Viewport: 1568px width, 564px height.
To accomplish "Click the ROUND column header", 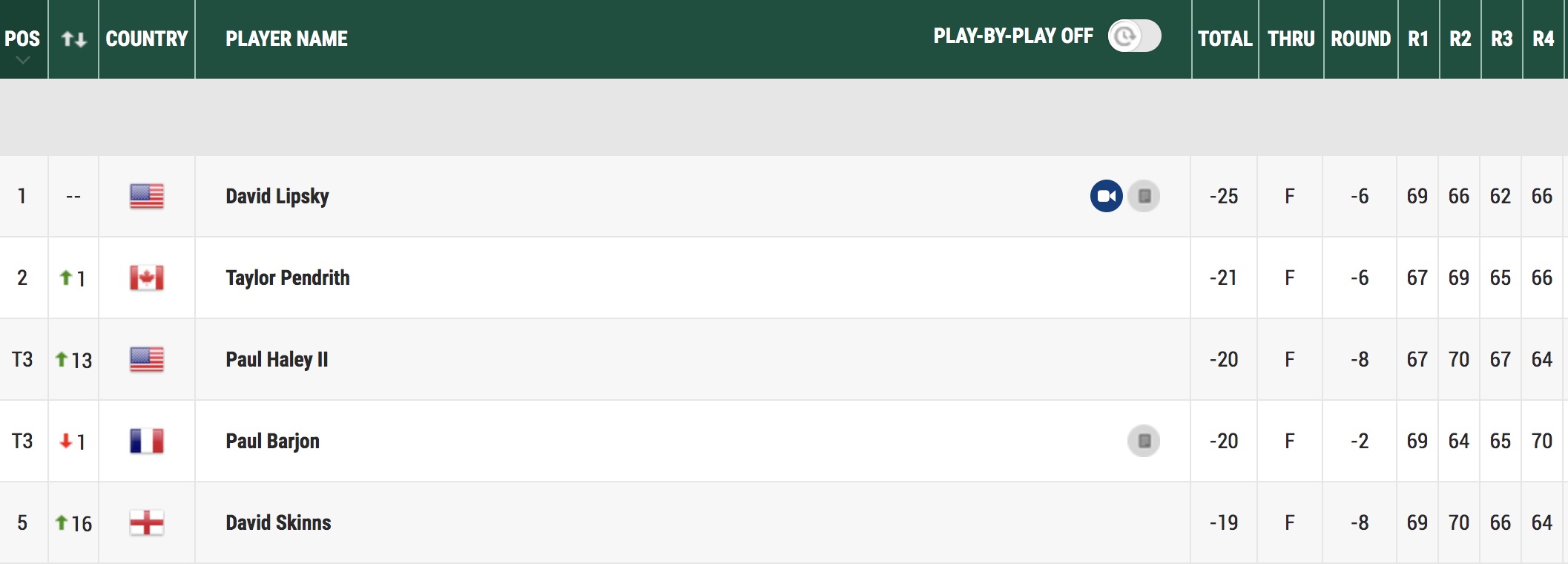I will pos(1360,39).
